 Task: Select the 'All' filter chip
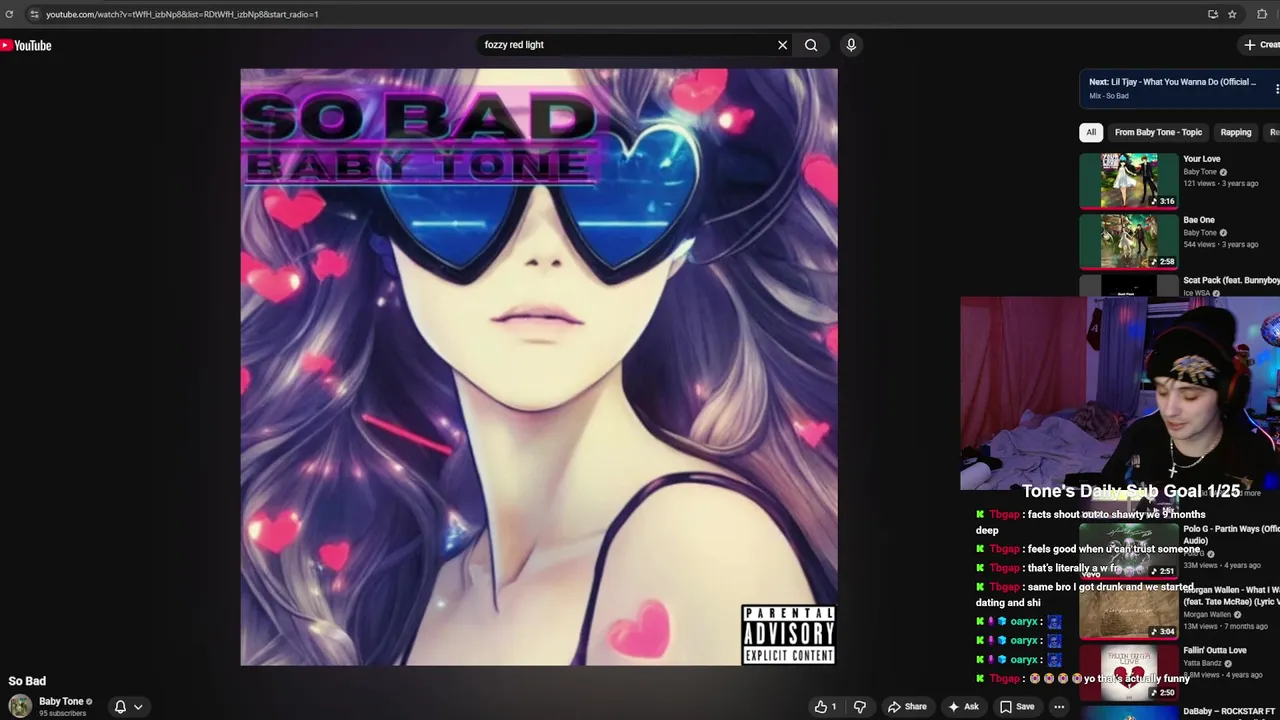(1091, 132)
